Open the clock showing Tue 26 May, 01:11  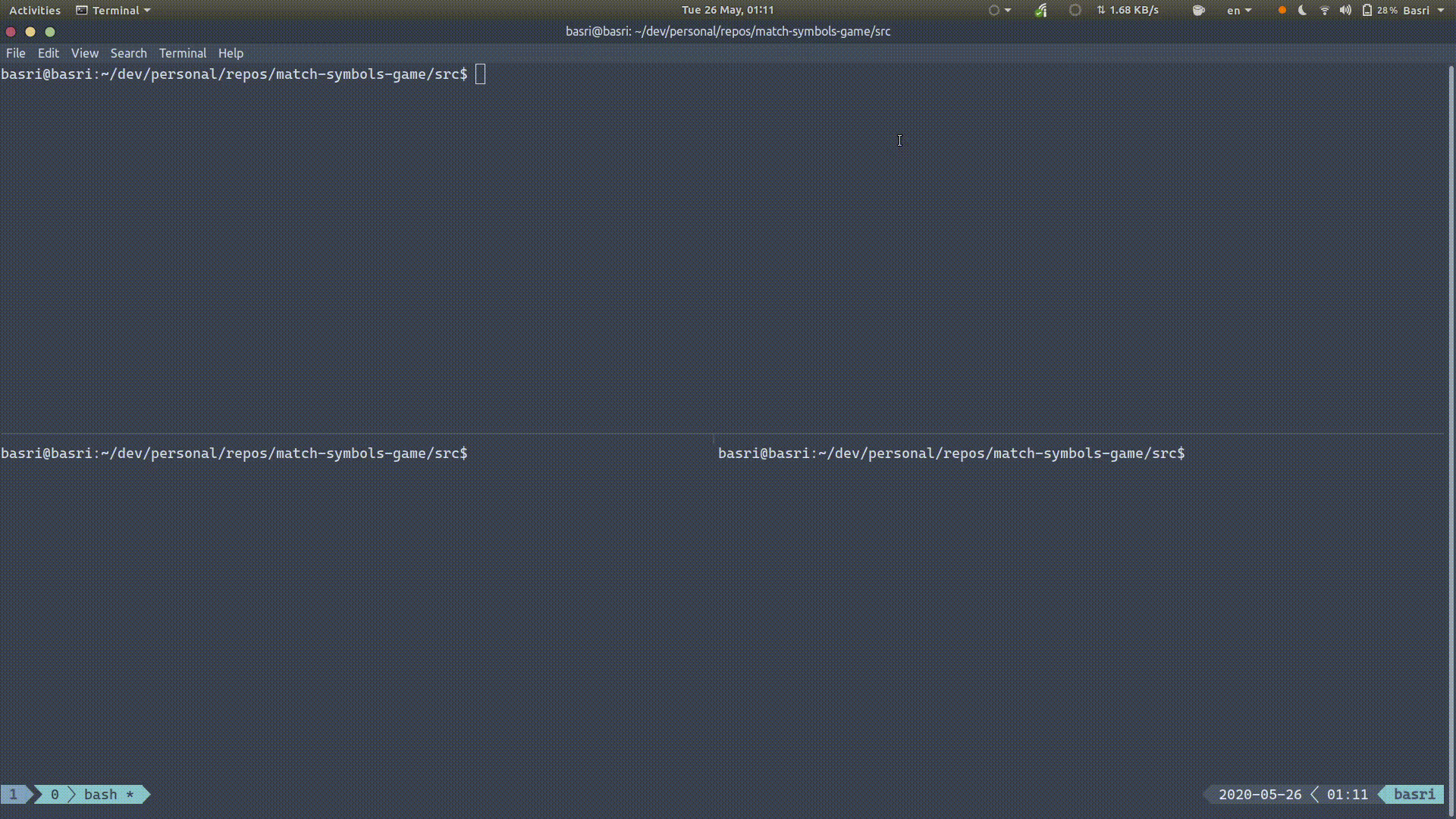coord(727,11)
